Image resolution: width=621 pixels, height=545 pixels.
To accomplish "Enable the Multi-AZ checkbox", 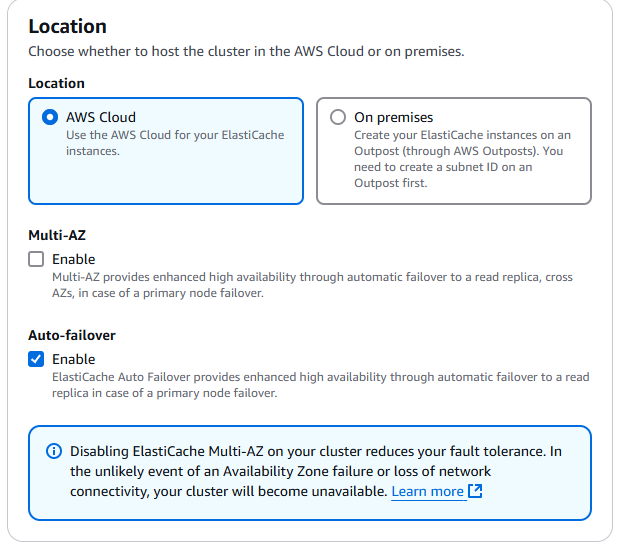I will (x=36, y=260).
